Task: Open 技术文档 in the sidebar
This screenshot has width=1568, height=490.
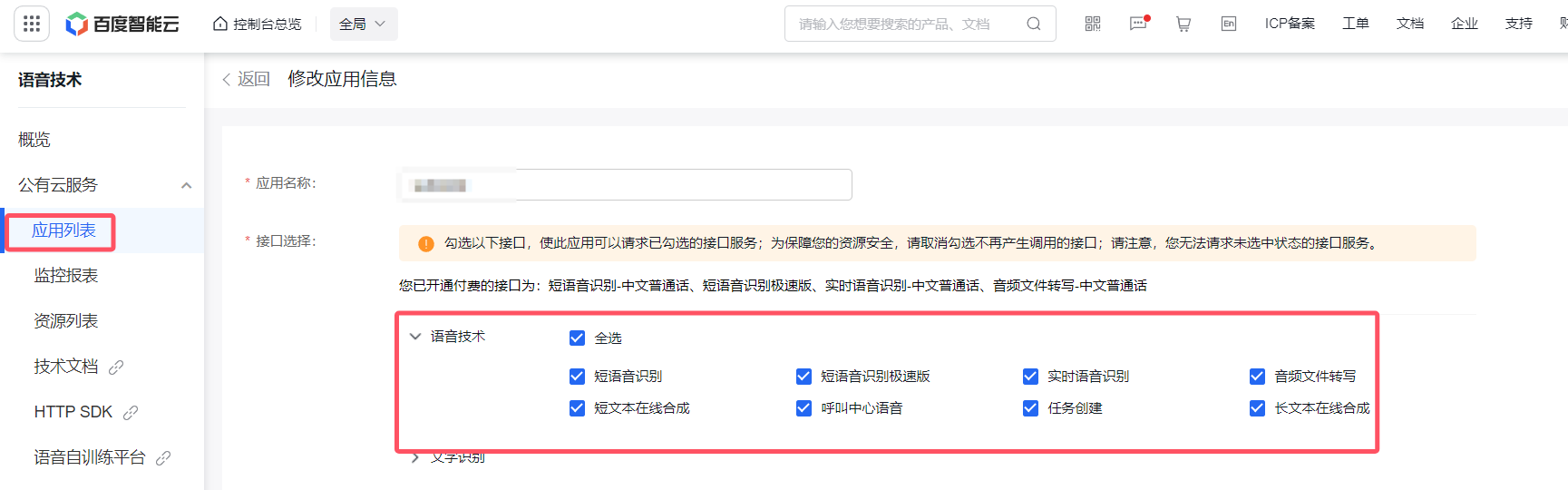Action: coord(66,367)
